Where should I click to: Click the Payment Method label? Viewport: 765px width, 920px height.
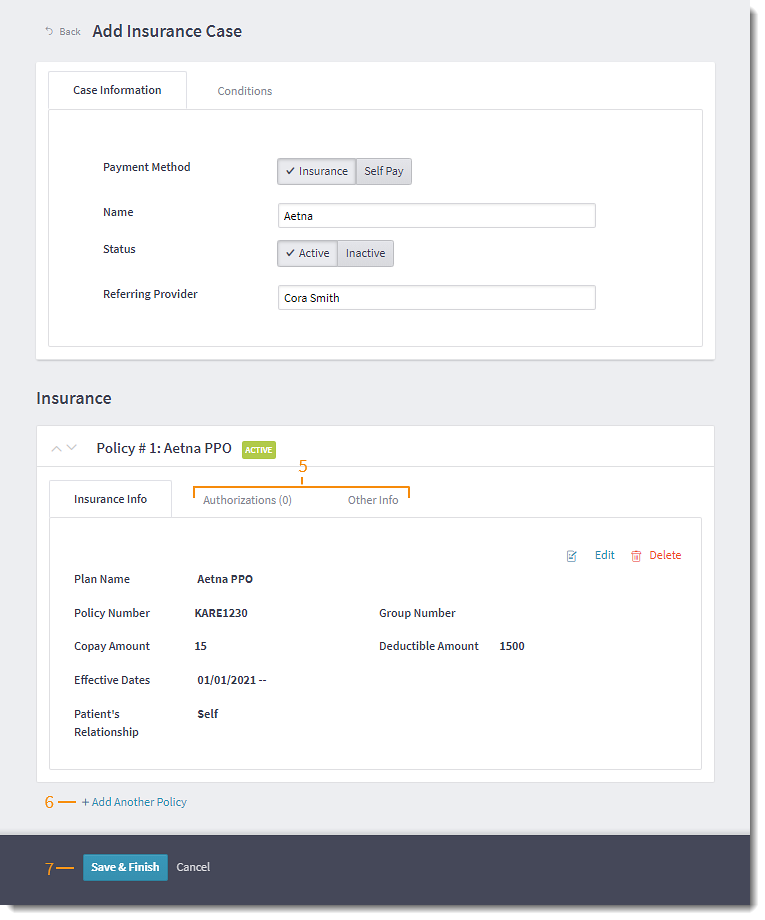(147, 168)
